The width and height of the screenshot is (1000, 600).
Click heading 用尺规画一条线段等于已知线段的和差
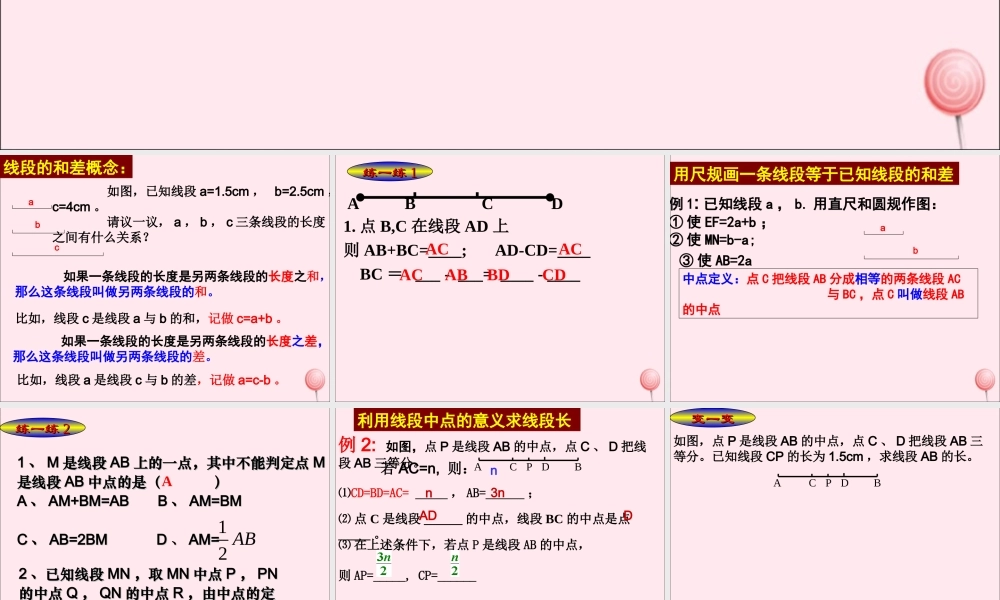(x=814, y=174)
